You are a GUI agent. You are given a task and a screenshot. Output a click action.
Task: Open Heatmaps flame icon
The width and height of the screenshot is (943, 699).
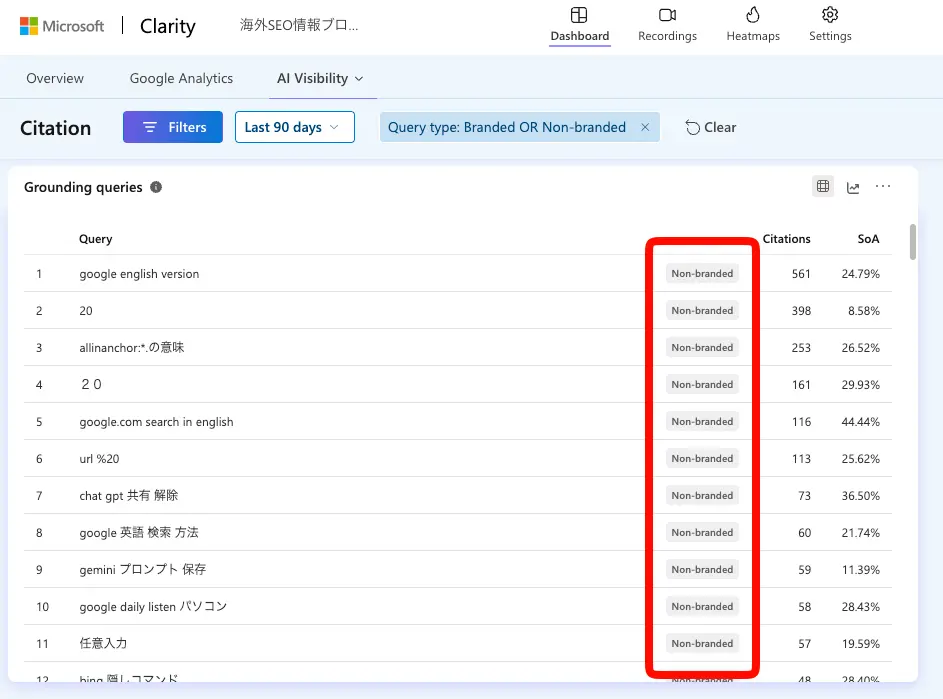point(752,15)
